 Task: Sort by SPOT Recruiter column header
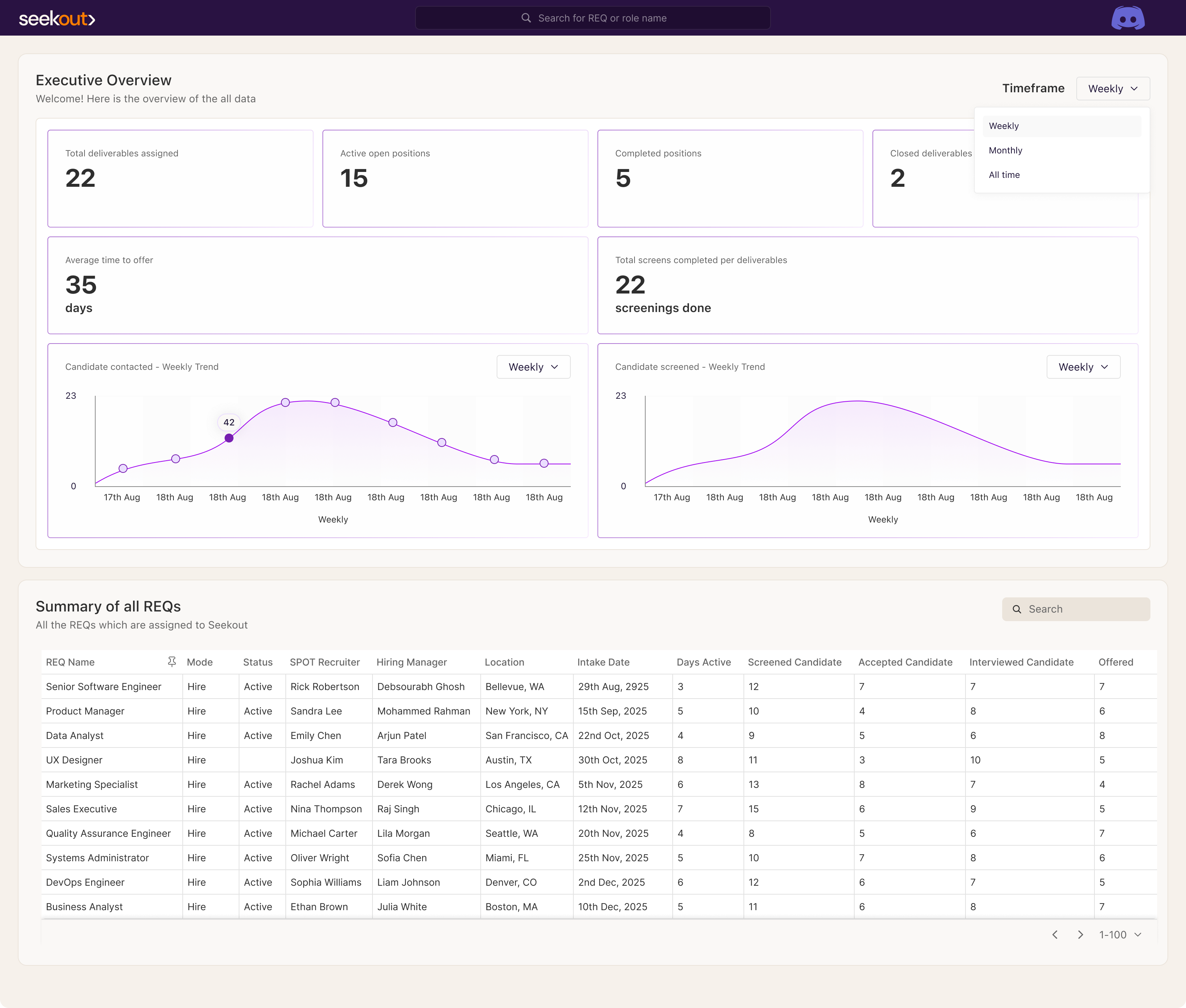tap(325, 662)
